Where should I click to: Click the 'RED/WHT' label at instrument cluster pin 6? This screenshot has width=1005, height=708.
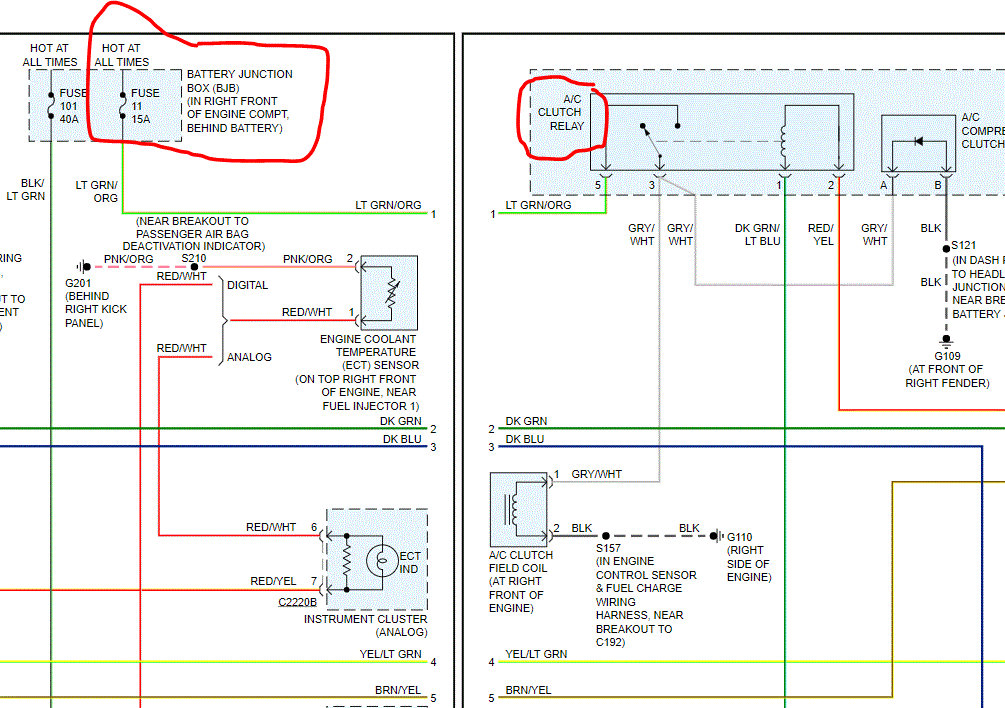click(x=270, y=527)
